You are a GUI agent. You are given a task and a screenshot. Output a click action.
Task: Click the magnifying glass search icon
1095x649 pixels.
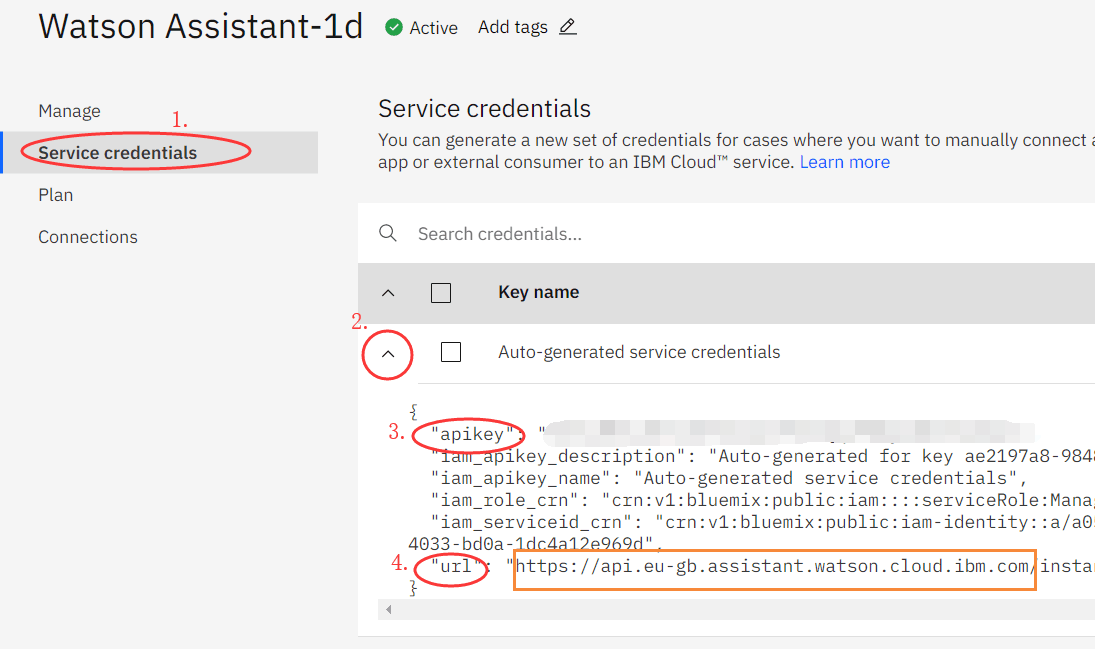388,234
